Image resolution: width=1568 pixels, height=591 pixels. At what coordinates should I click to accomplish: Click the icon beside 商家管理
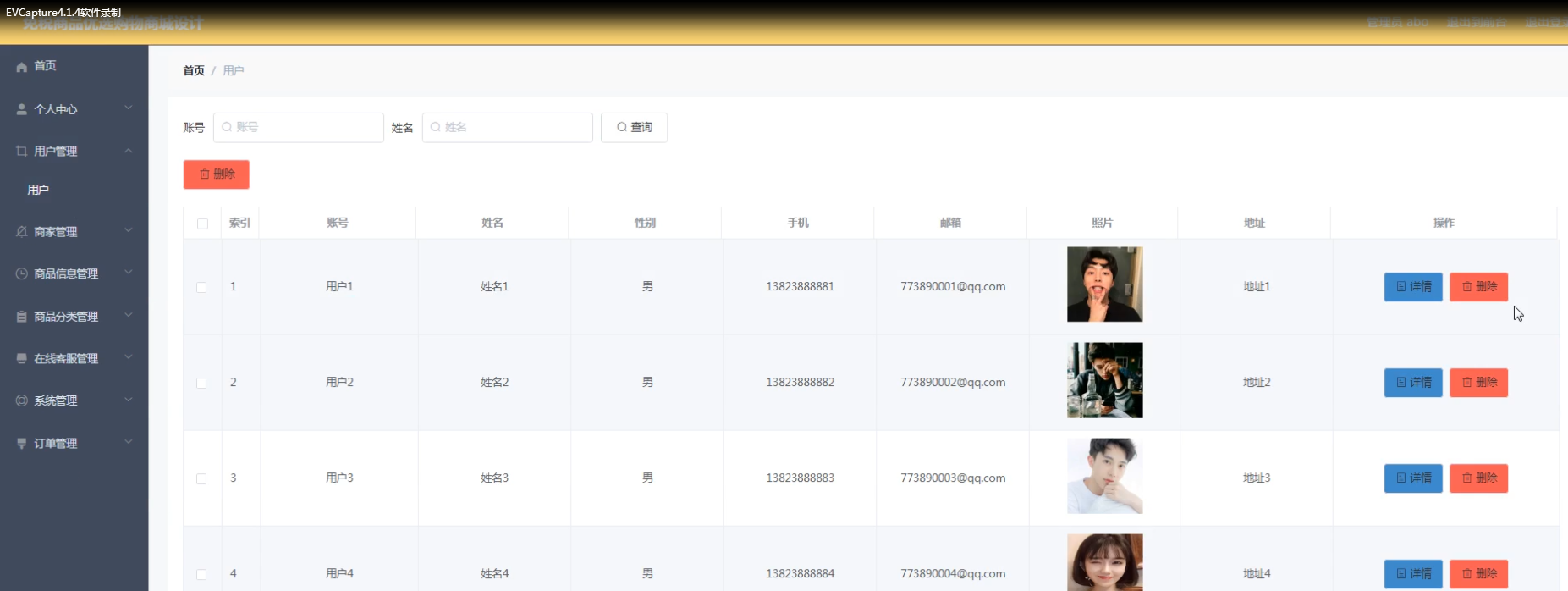(22, 231)
